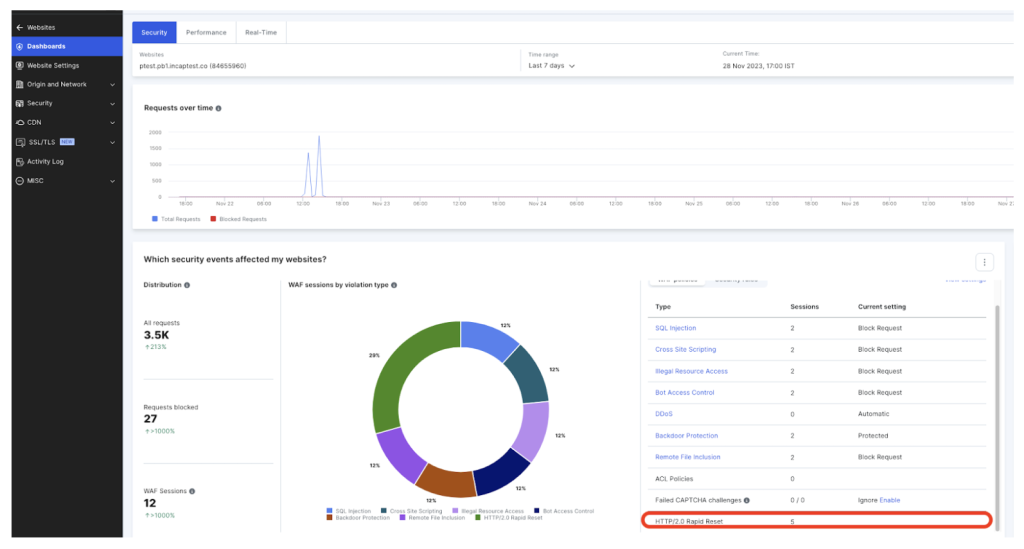Toggle SQL Injection legend under donut chart
The width and height of the screenshot is (1024, 549).
pyautogui.click(x=351, y=511)
